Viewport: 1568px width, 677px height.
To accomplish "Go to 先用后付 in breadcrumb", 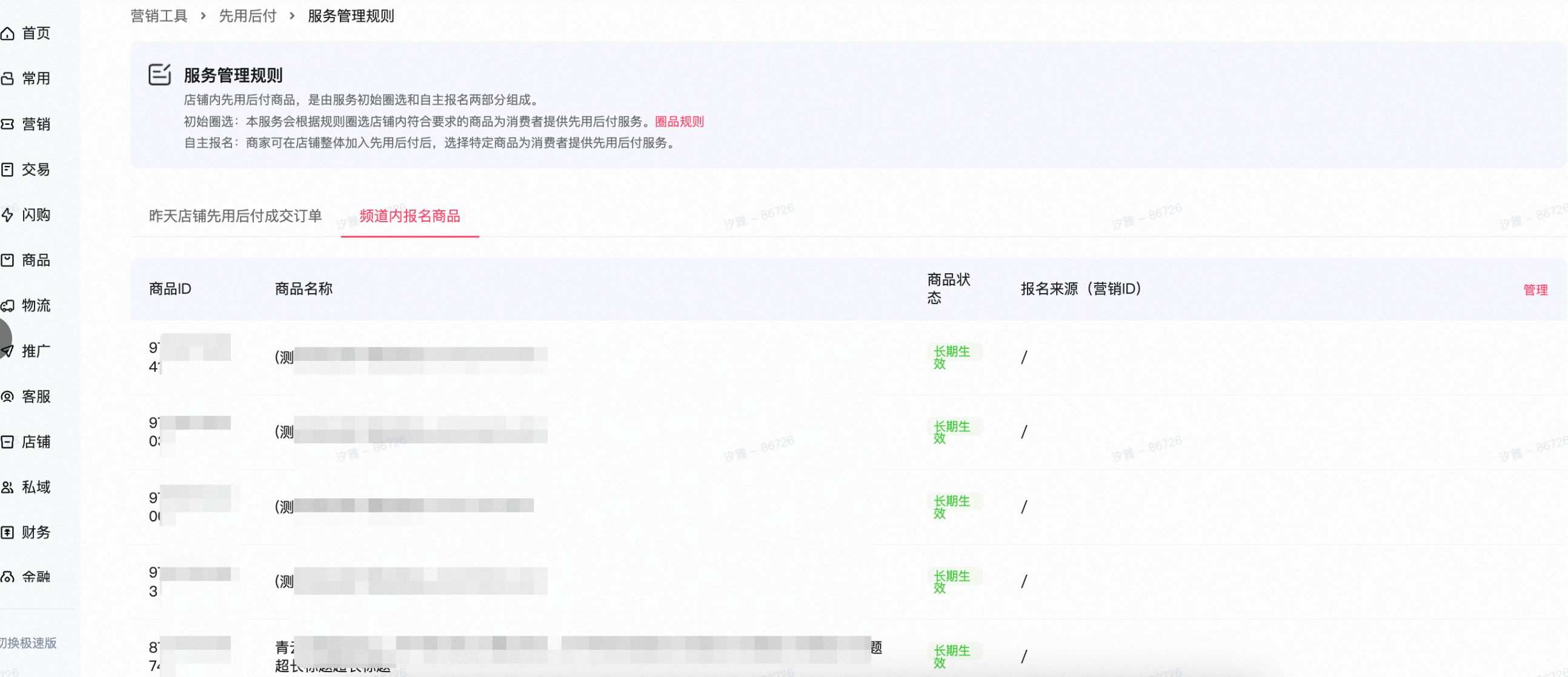I will 248,16.
